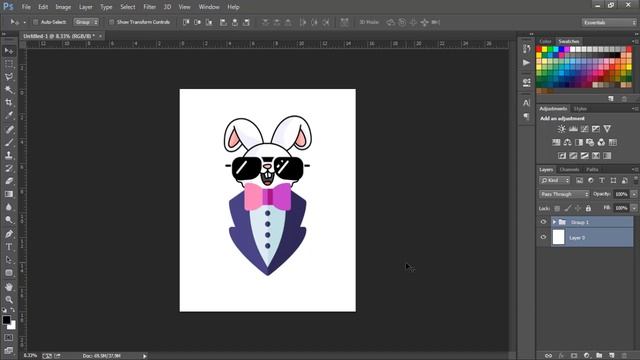The height and width of the screenshot is (360, 640).
Task: Add a Color Balance adjustment
Action: tap(567, 142)
